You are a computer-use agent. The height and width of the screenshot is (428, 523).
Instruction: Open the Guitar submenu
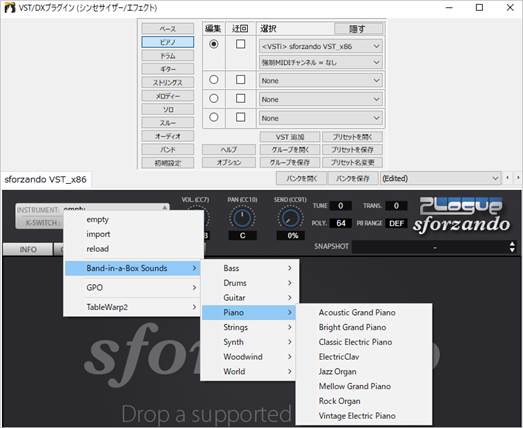[x=249, y=298]
